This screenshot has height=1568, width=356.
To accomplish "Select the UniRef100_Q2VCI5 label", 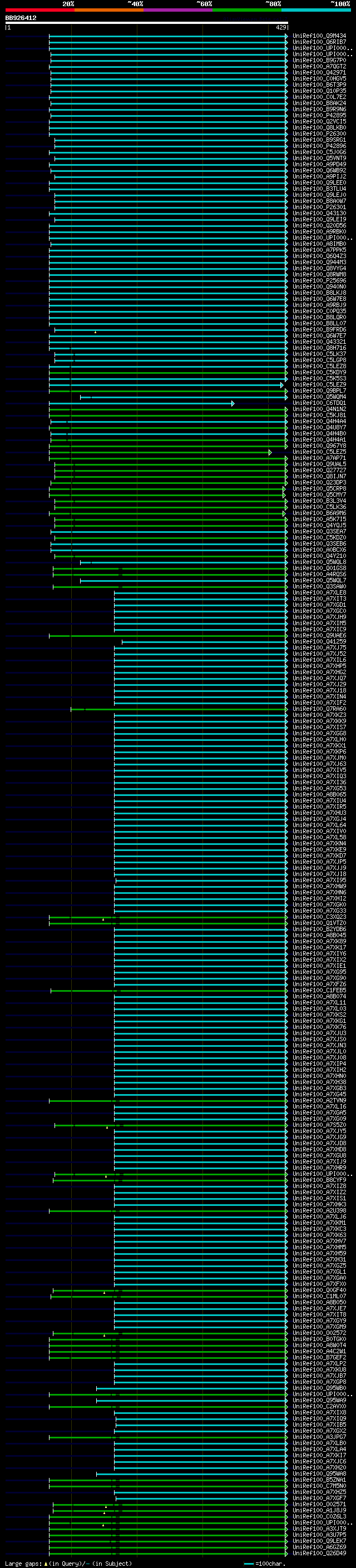I will pyautogui.click(x=319, y=122).
